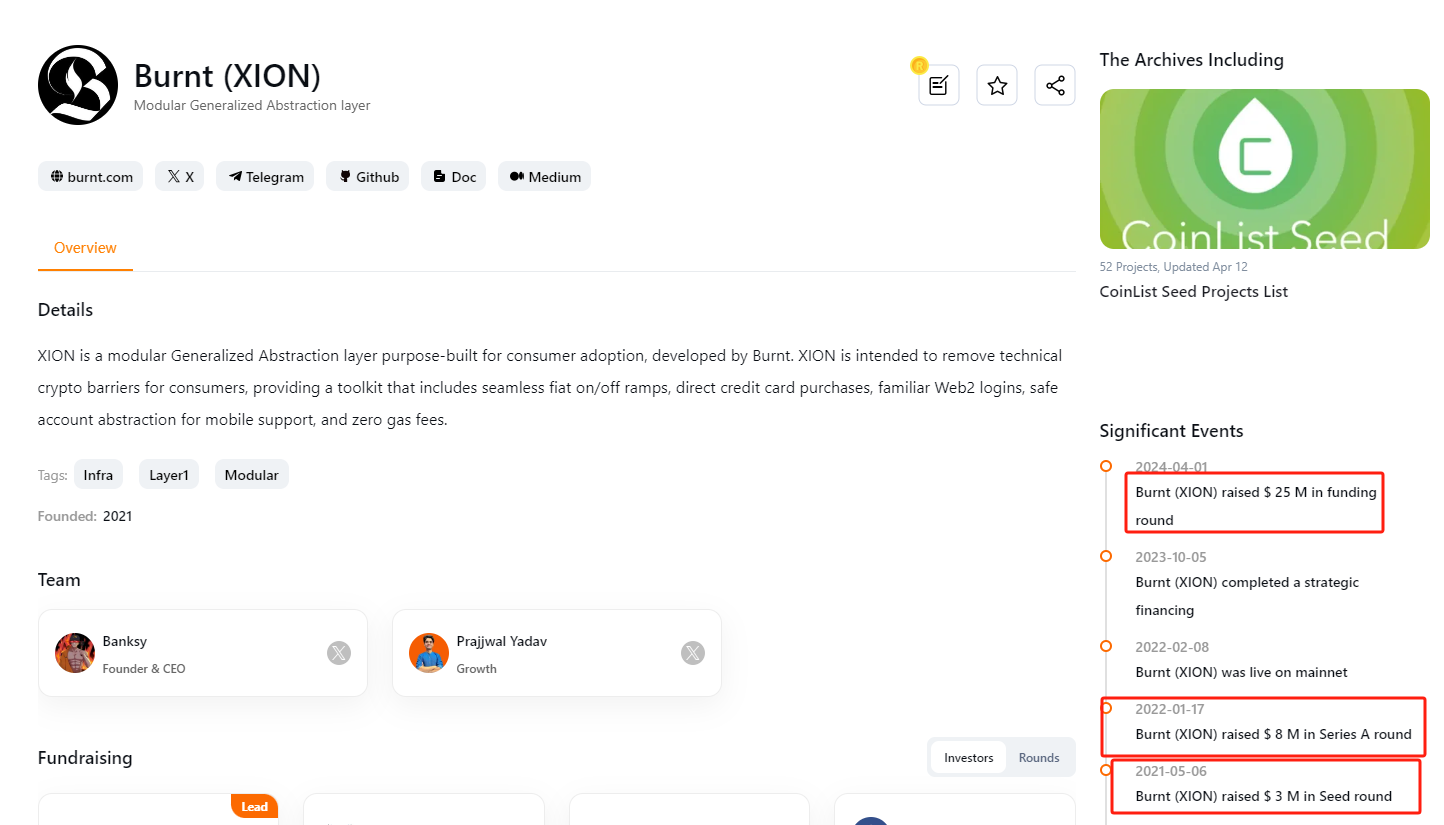Favorite the project with the star icon
1444x825 pixels.
(997, 86)
